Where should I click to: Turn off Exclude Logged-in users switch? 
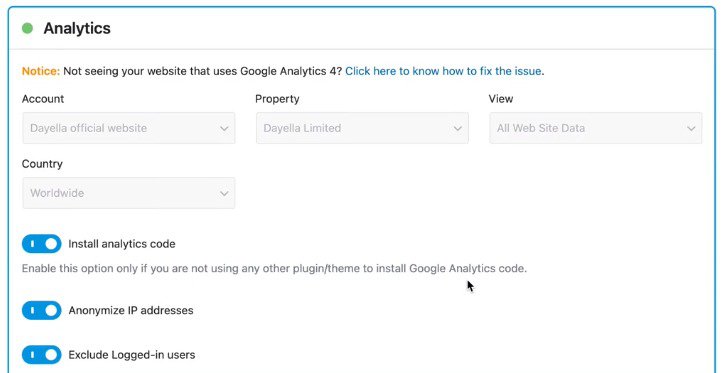click(42, 355)
